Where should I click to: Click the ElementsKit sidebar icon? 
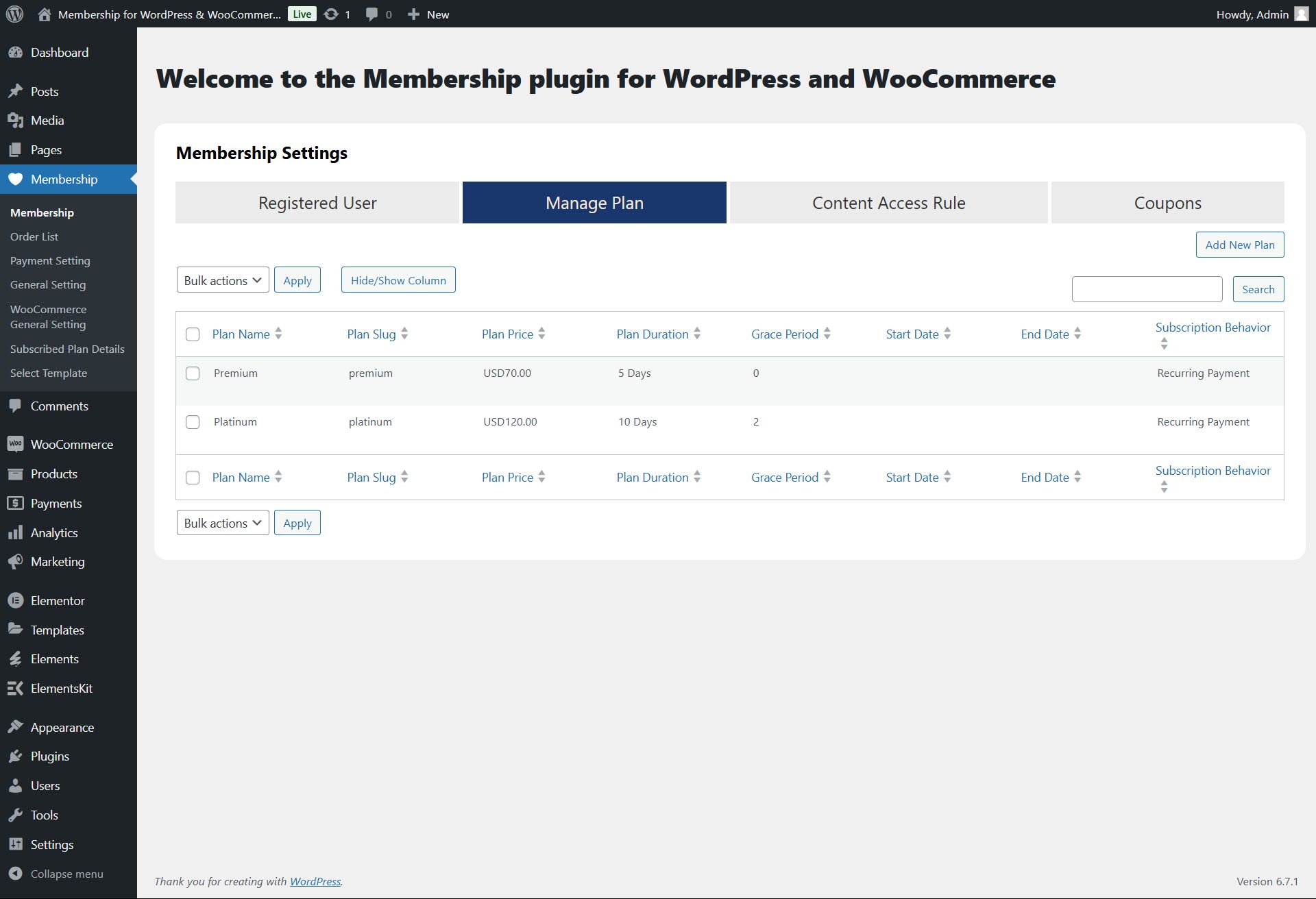pyautogui.click(x=15, y=688)
